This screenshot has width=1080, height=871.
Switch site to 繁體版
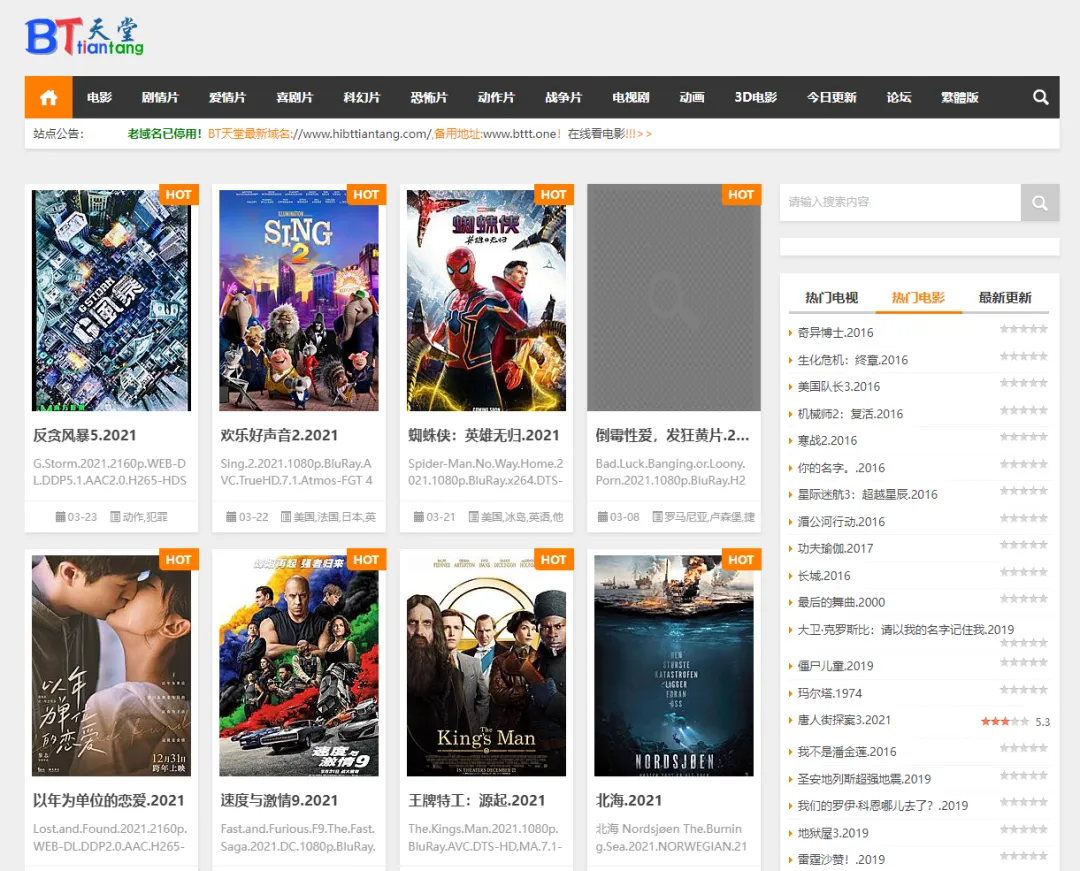pos(959,97)
